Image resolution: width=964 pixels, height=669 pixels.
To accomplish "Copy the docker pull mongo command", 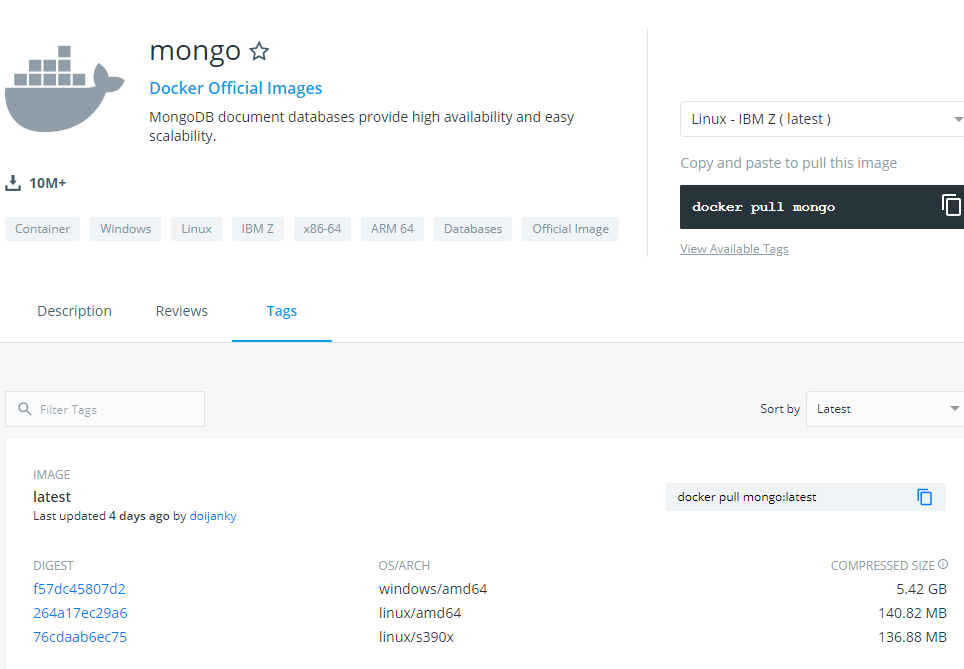I will [x=950, y=205].
